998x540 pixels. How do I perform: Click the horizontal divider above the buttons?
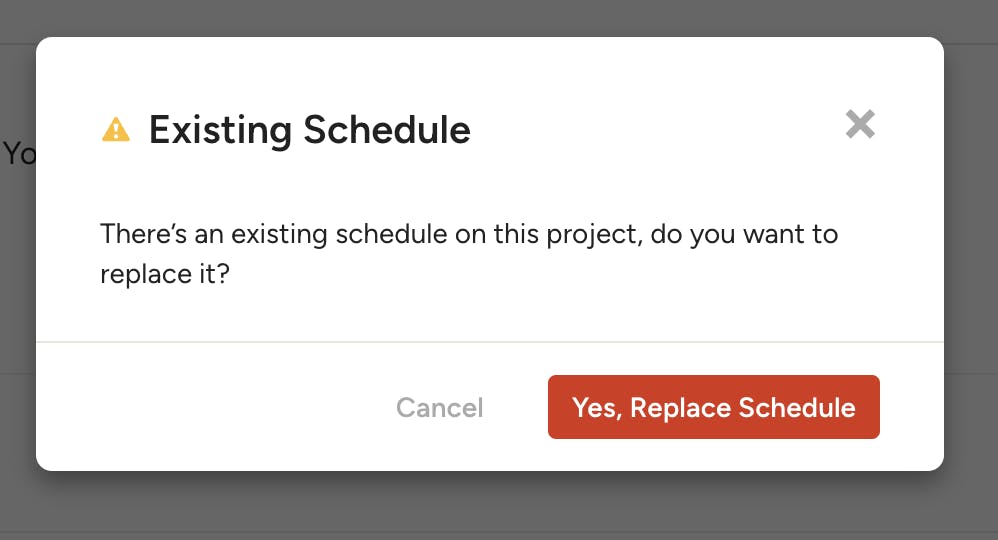[x=490, y=342]
